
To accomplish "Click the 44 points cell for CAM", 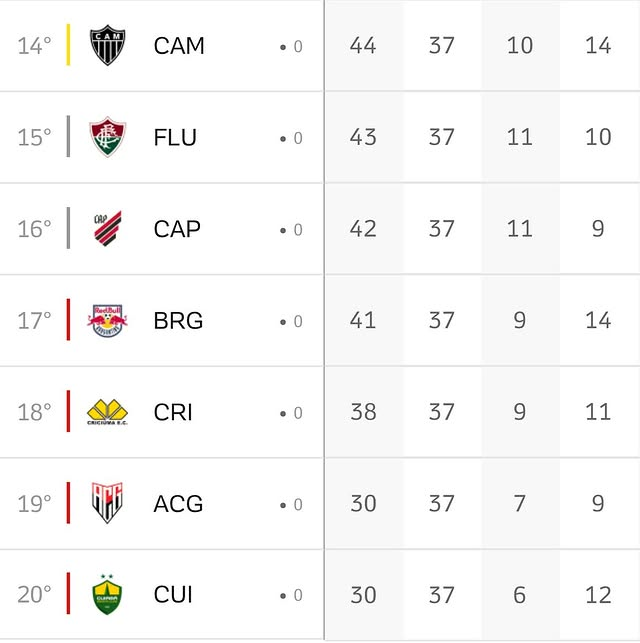I will [x=363, y=45].
